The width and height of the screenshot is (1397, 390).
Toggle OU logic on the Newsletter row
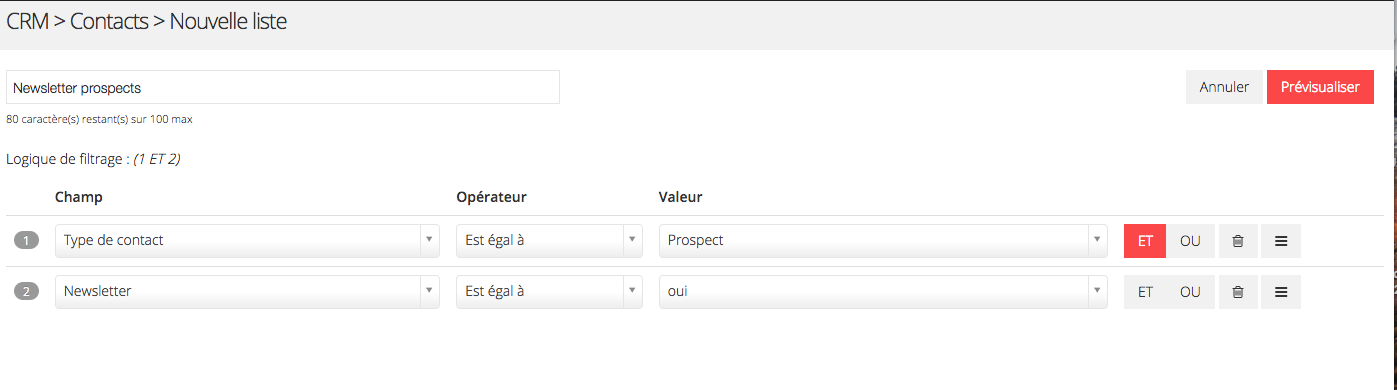(1190, 292)
